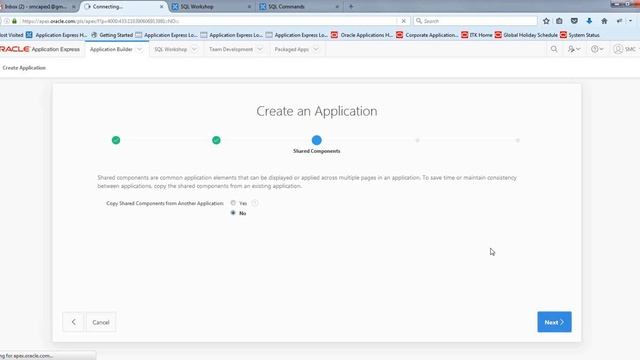Click the Next button
This screenshot has height=360, width=640.
[x=554, y=322]
